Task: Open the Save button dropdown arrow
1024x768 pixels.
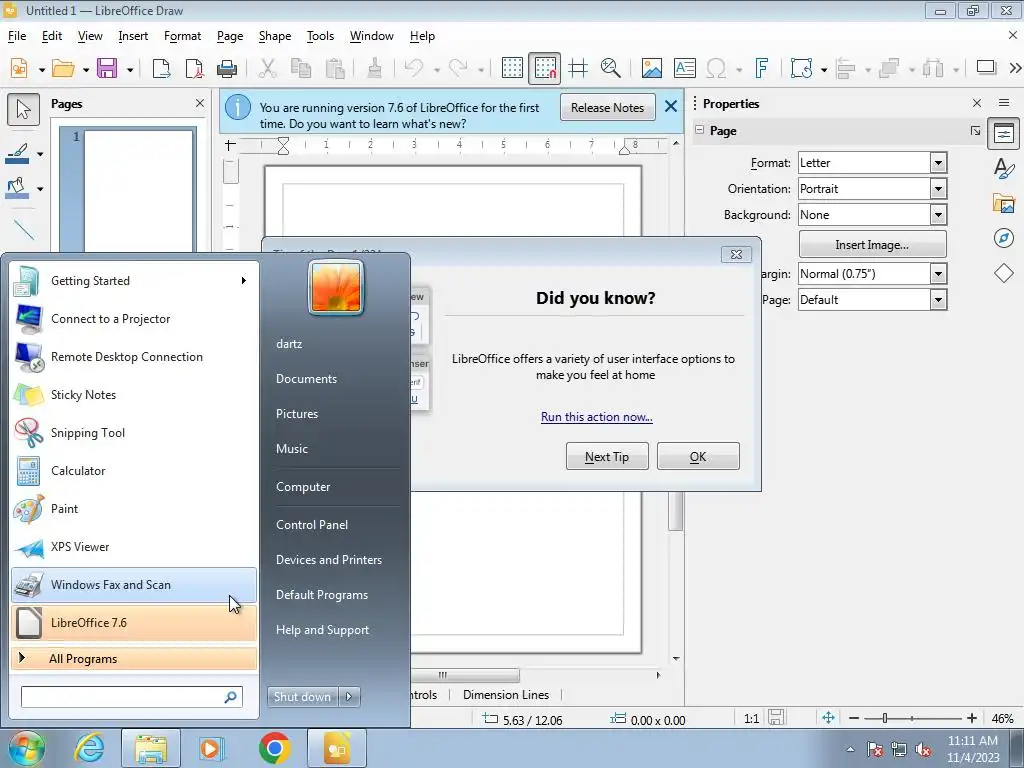Action: click(x=129, y=69)
